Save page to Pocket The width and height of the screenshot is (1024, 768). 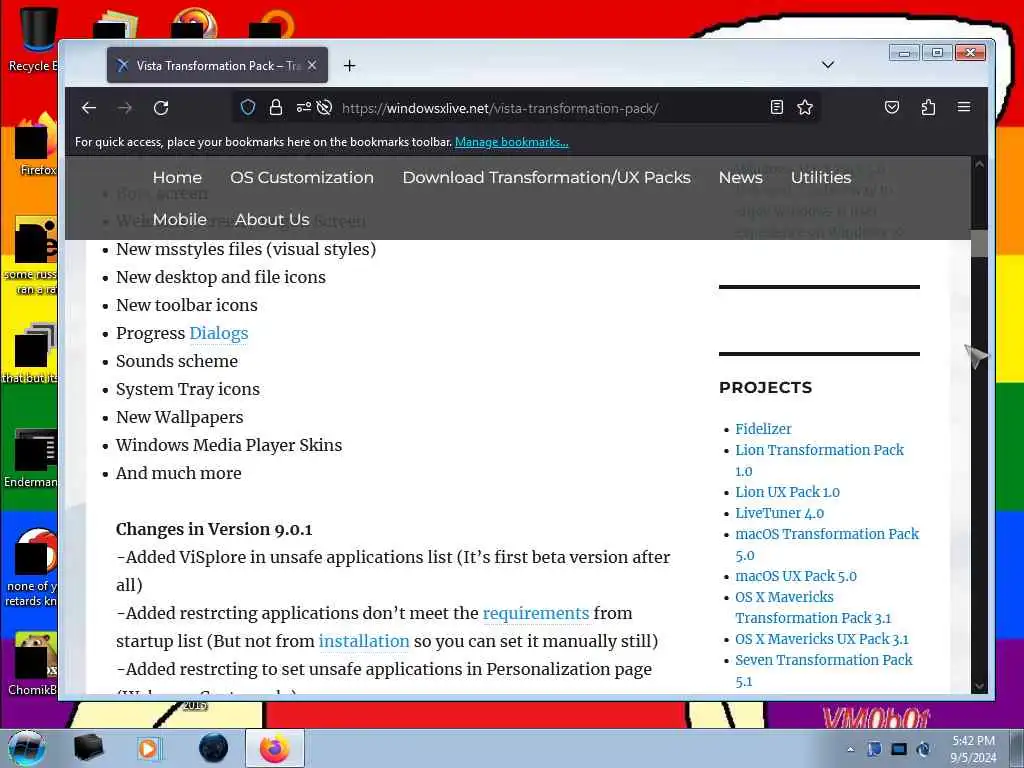coord(891,107)
